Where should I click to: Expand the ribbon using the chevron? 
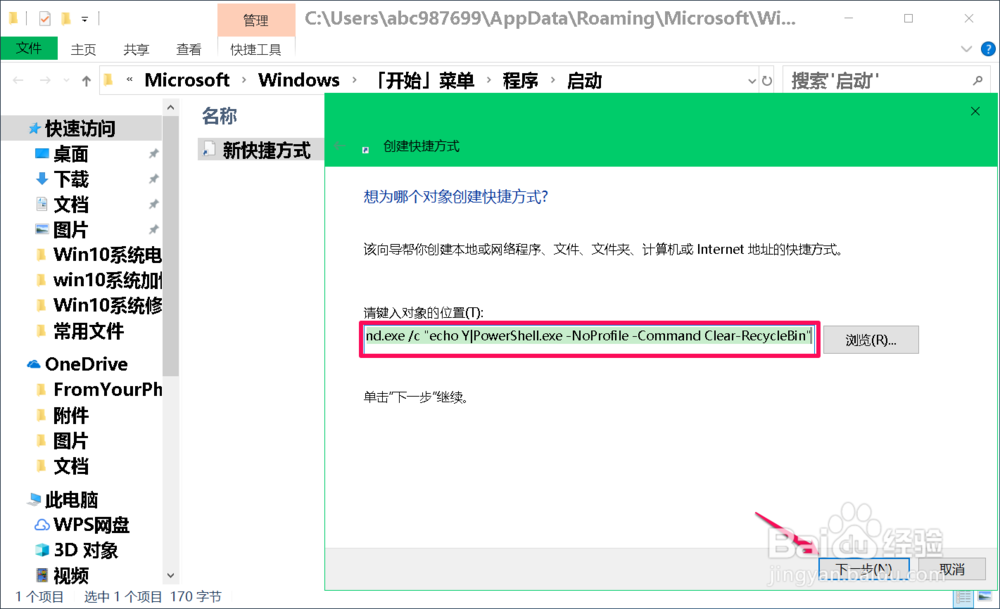pyautogui.click(x=966, y=48)
